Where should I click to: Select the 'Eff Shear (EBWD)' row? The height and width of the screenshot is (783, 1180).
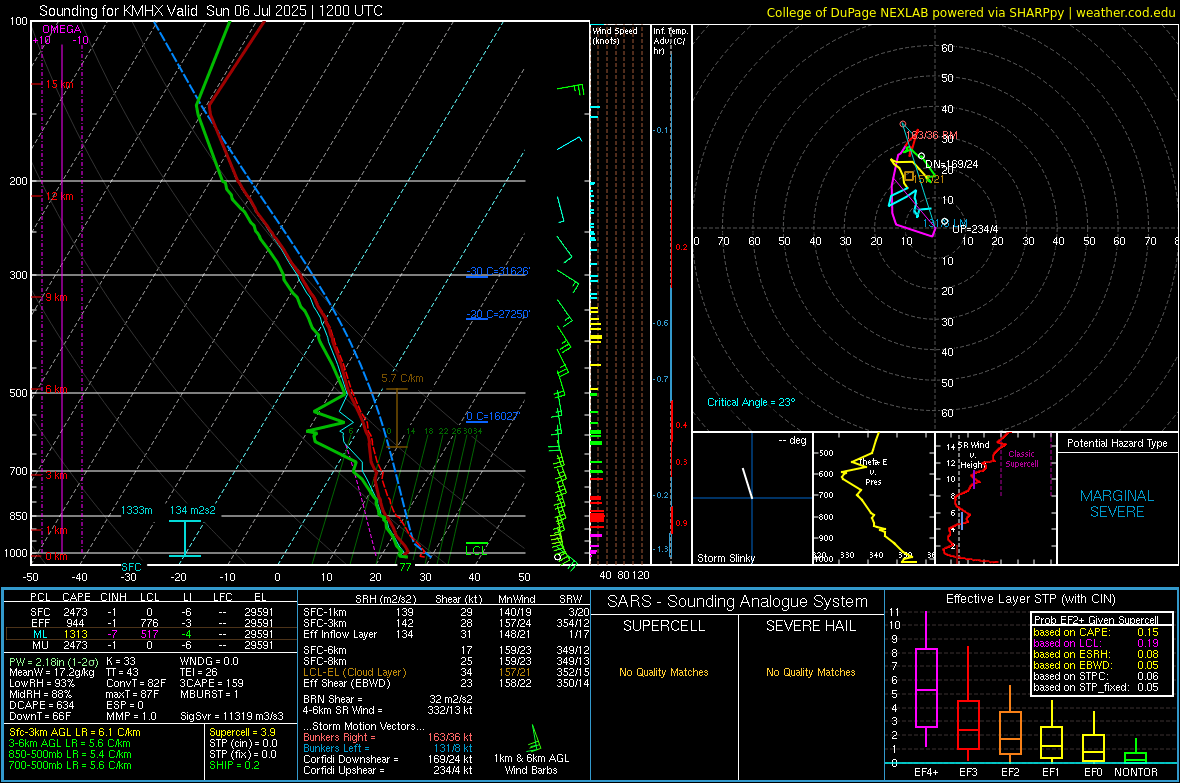(x=444, y=683)
